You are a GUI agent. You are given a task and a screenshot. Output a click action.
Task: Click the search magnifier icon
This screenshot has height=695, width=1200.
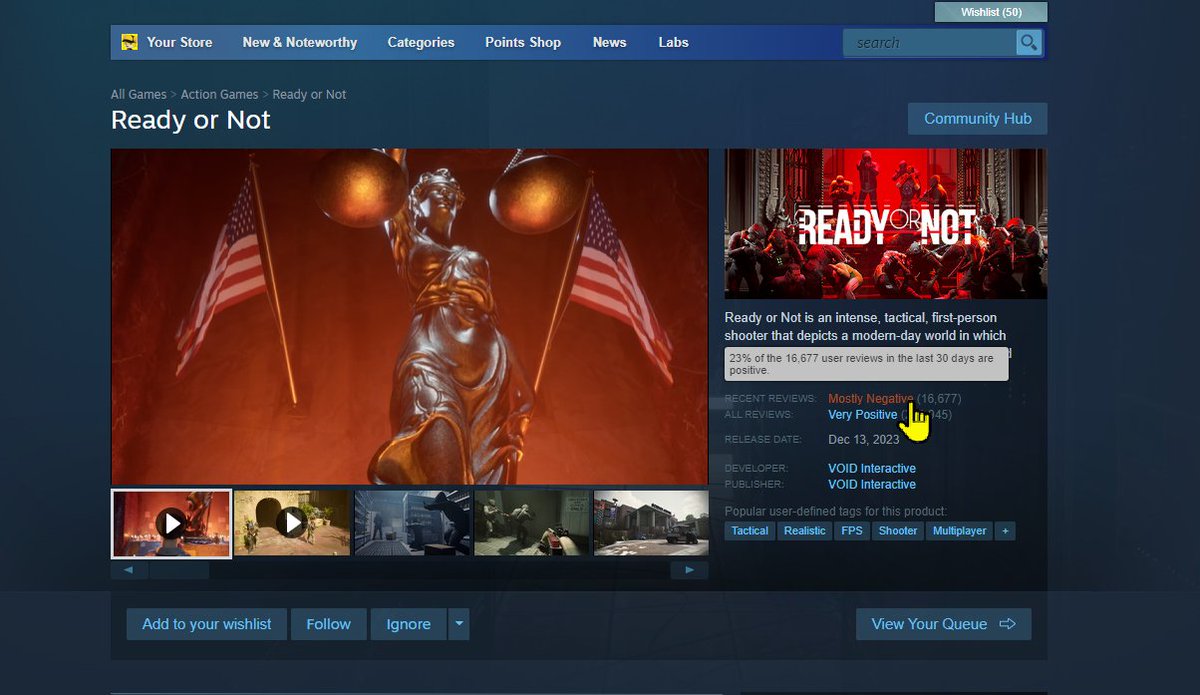pos(1029,42)
